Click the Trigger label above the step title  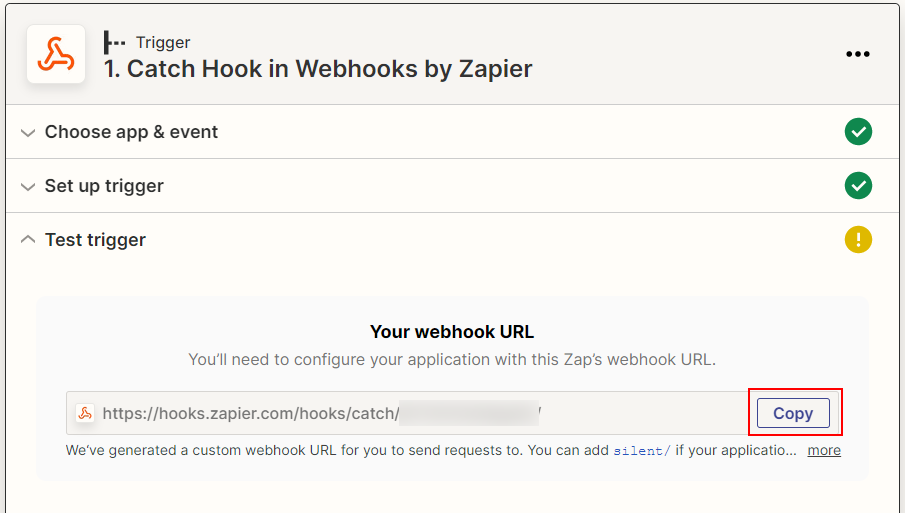point(163,42)
